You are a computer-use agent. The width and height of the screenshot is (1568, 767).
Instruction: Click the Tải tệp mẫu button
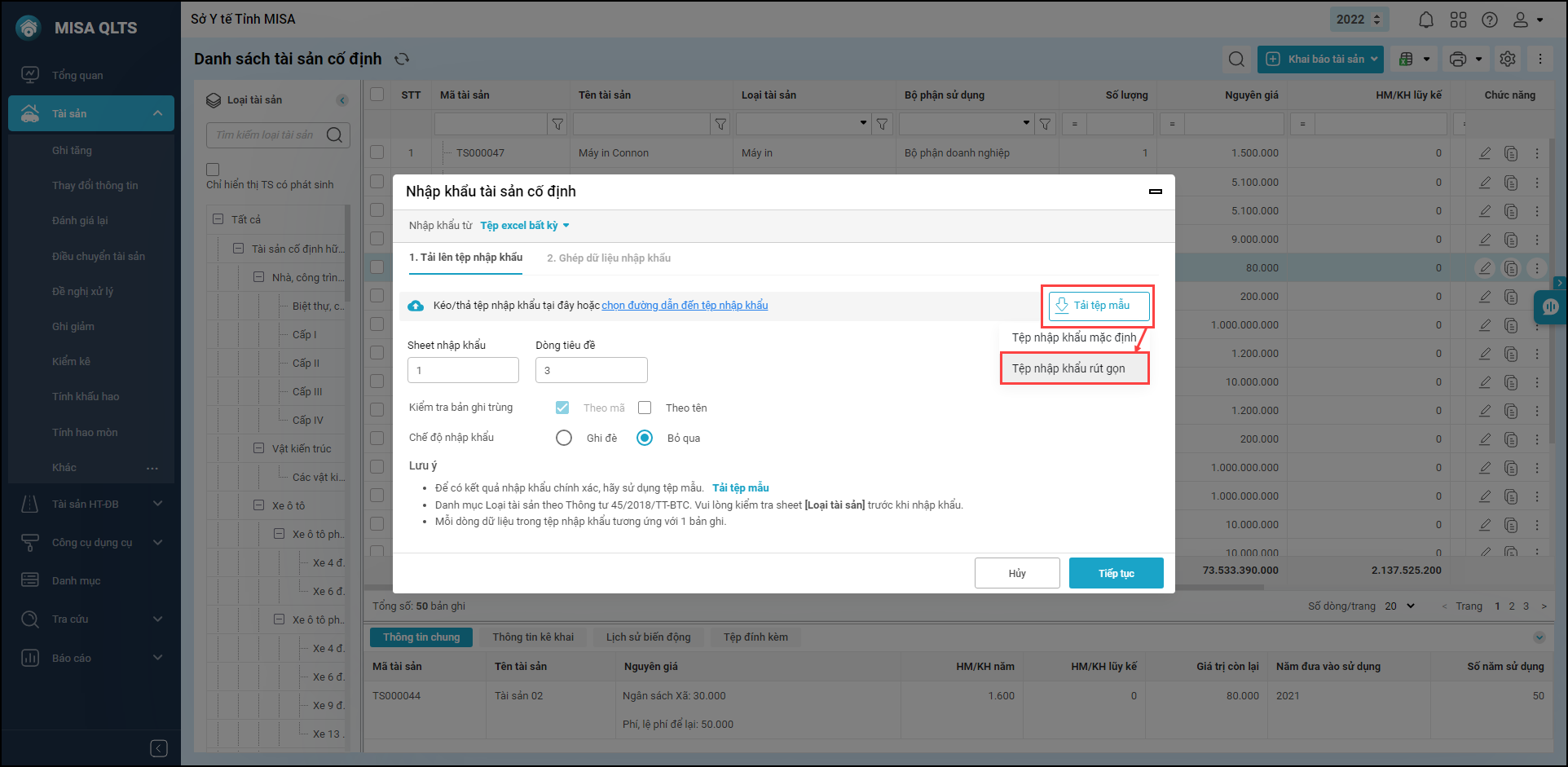point(1099,306)
